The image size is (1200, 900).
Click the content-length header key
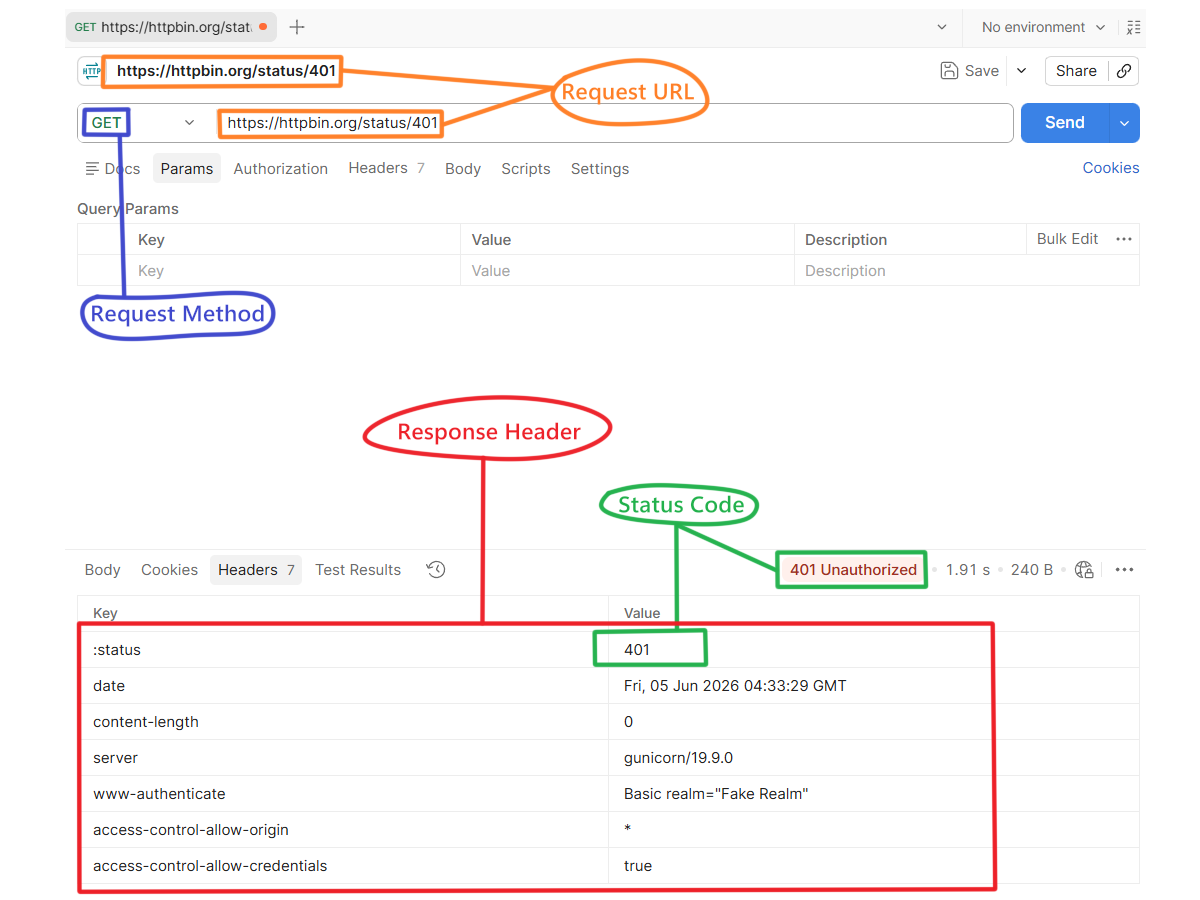click(146, 722)
